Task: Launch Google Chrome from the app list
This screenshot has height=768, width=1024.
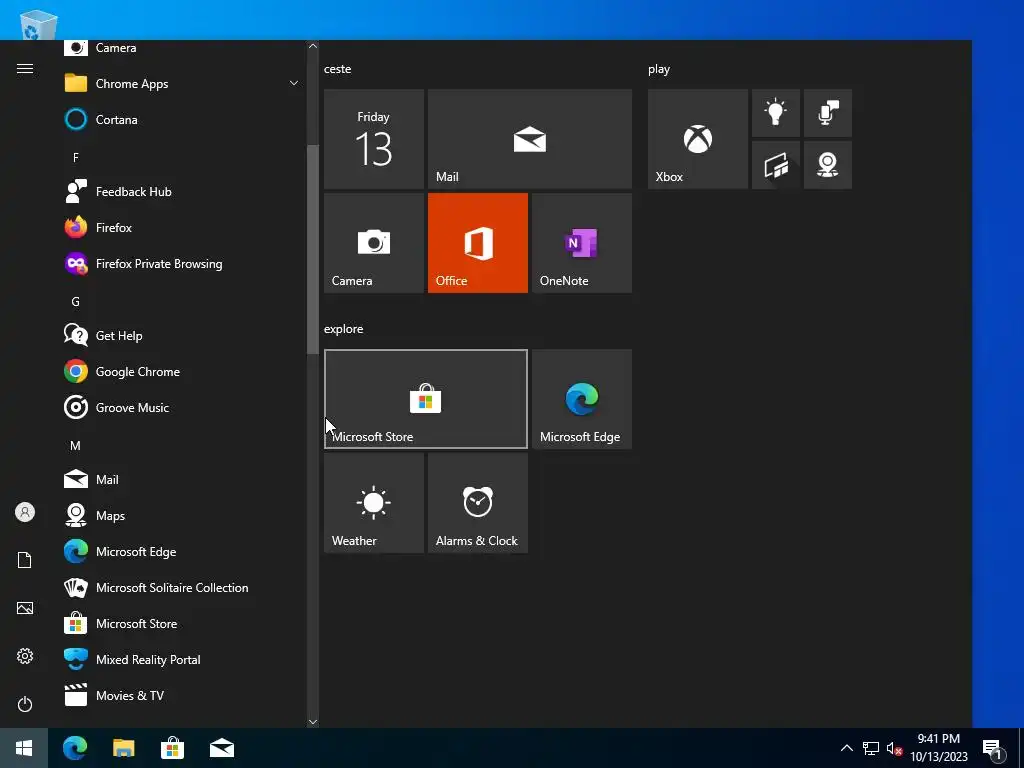Action: (x=183, y=372)
